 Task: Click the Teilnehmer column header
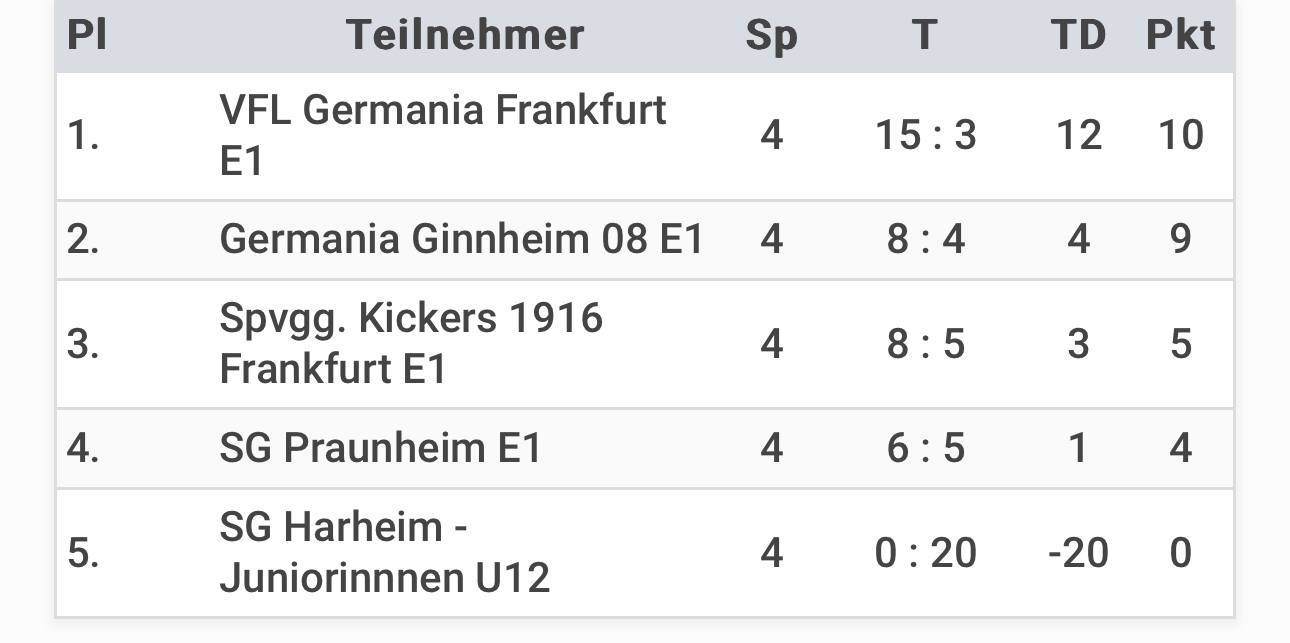pyautogui.click(x=465, y=35)
